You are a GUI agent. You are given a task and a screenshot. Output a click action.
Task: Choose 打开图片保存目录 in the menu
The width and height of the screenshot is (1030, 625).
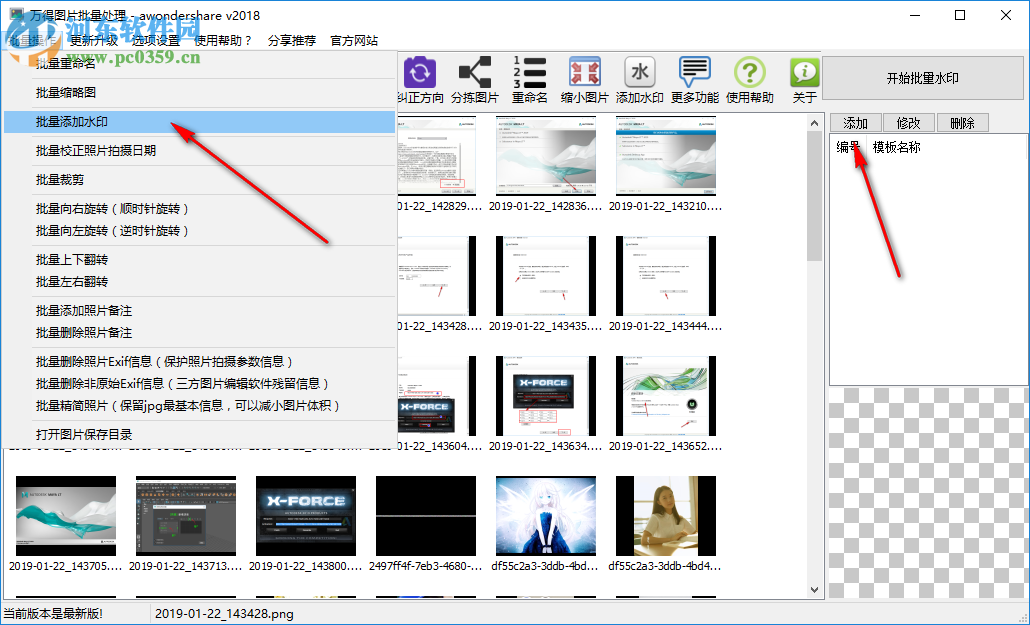pyautogui.click(x=90, y=434)
